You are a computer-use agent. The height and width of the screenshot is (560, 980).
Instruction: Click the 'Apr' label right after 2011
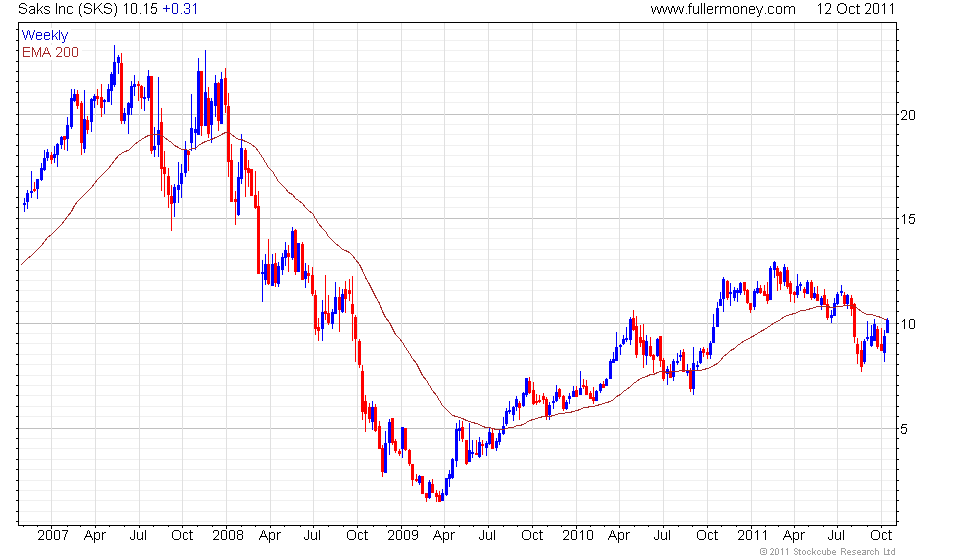[794, 536]
